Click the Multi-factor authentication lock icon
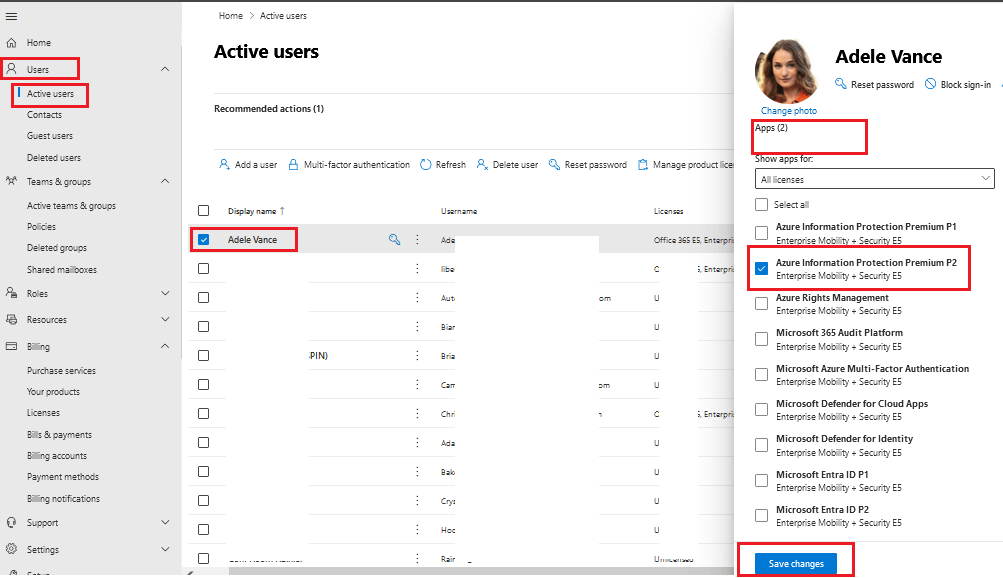This screenshot has width=1003, height=578. pyautogui.click(x=293, y=164)
